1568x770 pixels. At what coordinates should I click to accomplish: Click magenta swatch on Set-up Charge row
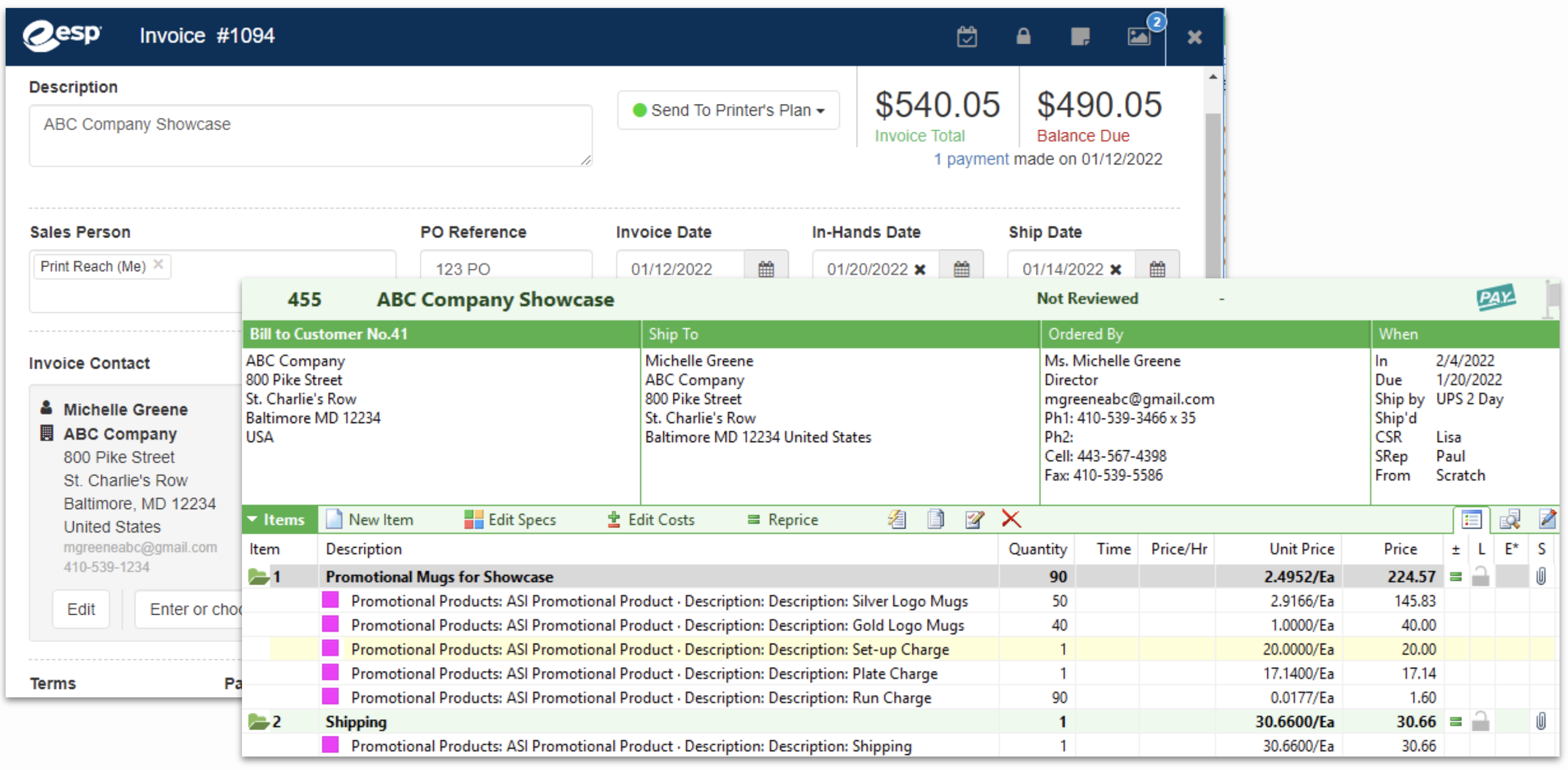[x=330, y=649]
